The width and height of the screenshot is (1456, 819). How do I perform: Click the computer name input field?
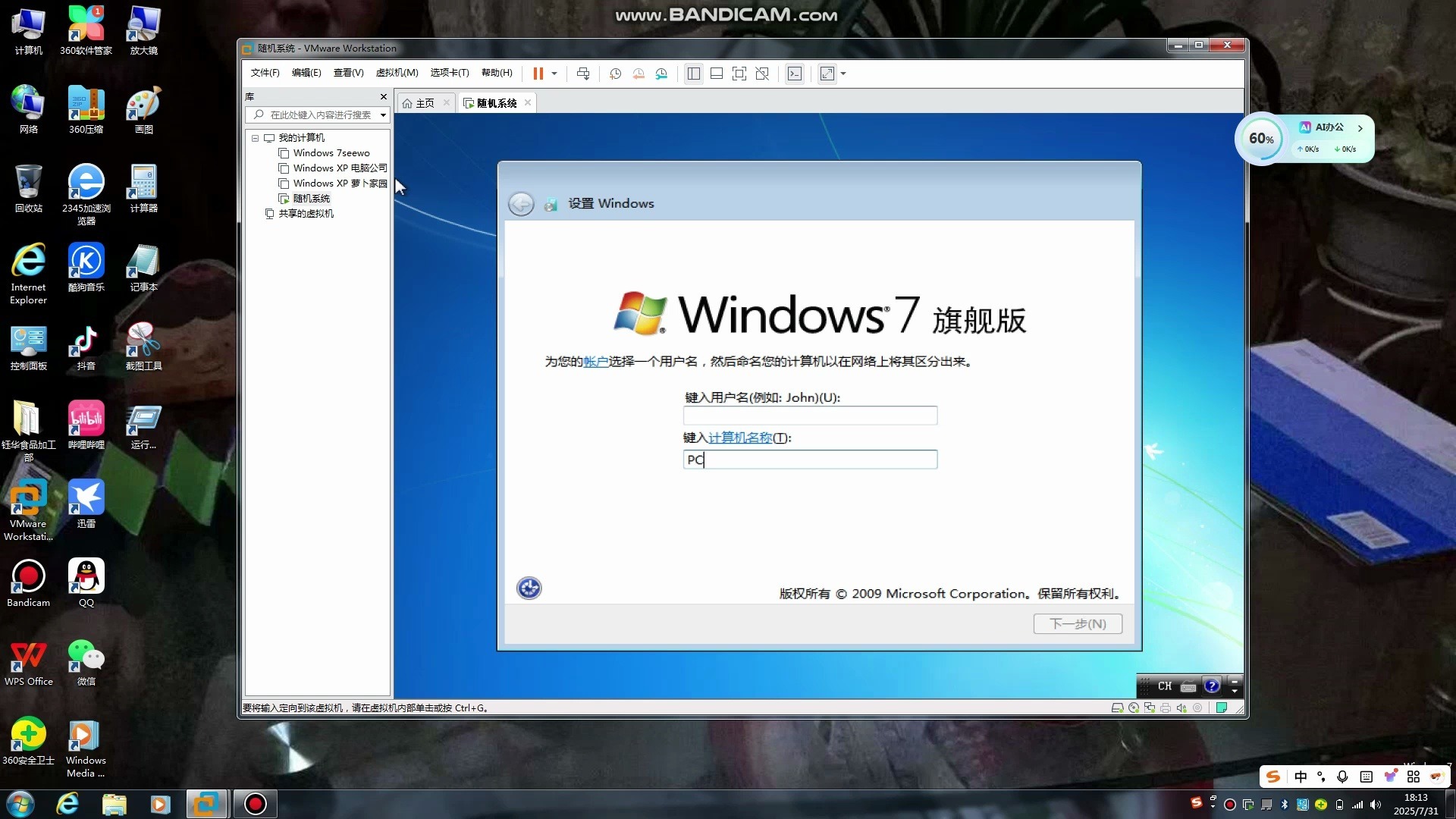809,459
